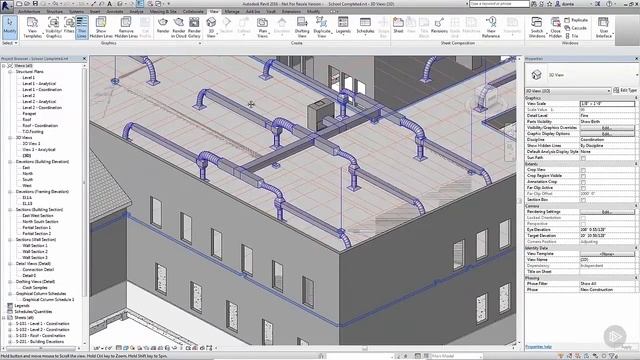Expand Structural Plans tree node
The image size is (640, 360).
[x=10, y=72]
